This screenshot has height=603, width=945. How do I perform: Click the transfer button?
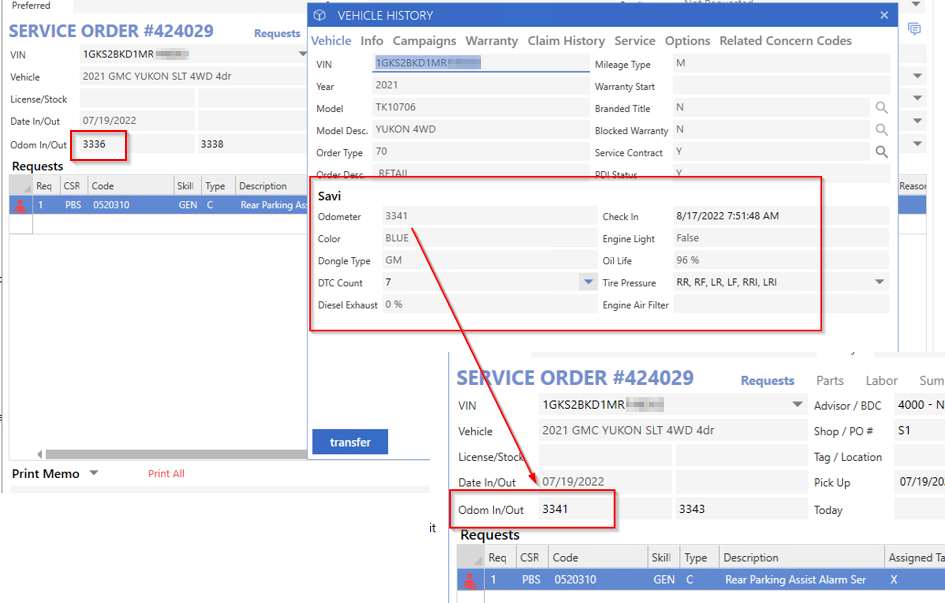[x=350, y=442]
